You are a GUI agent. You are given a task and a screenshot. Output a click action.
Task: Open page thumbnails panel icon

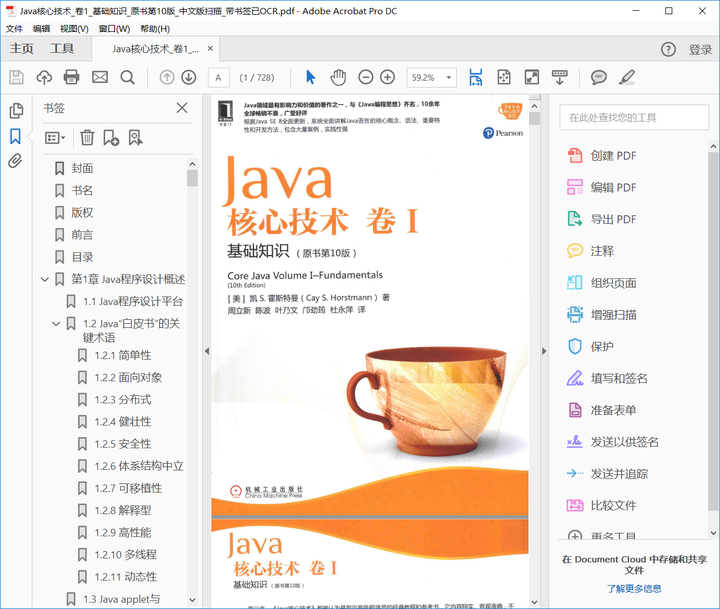[16, 110]
